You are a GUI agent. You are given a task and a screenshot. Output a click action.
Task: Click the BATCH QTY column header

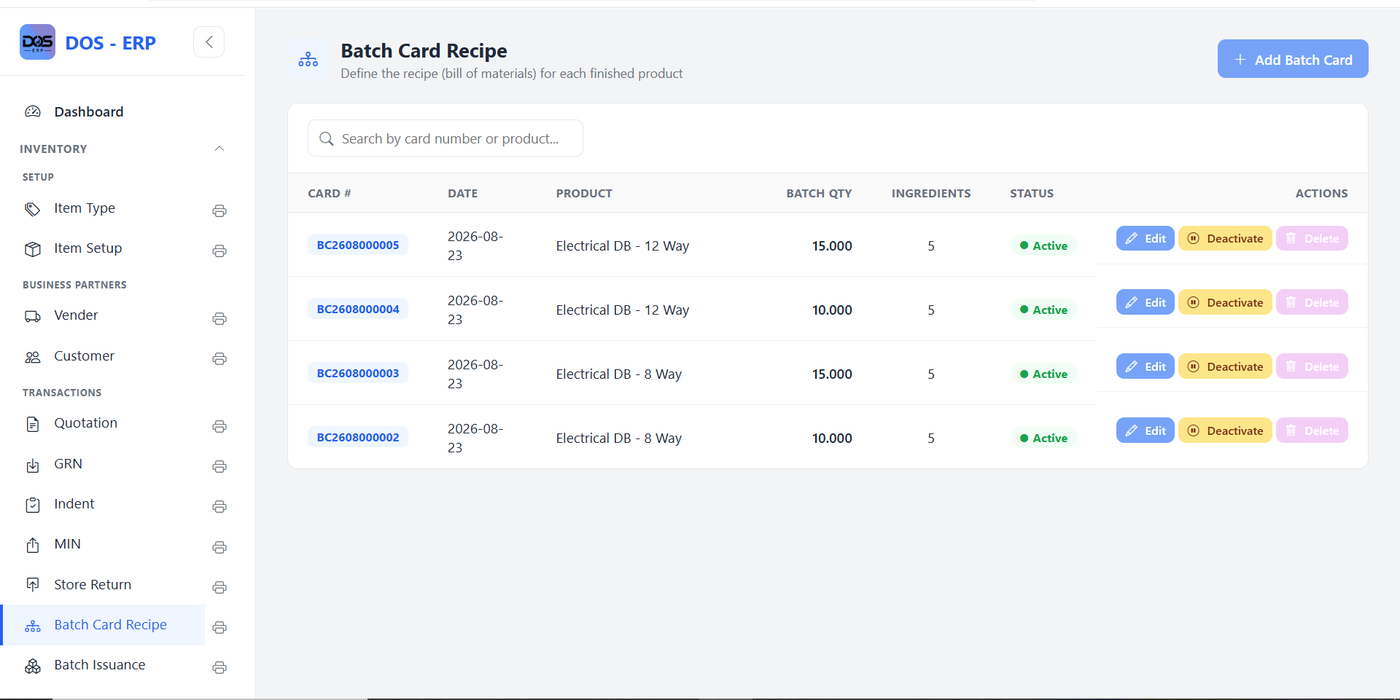pos(819,193)
